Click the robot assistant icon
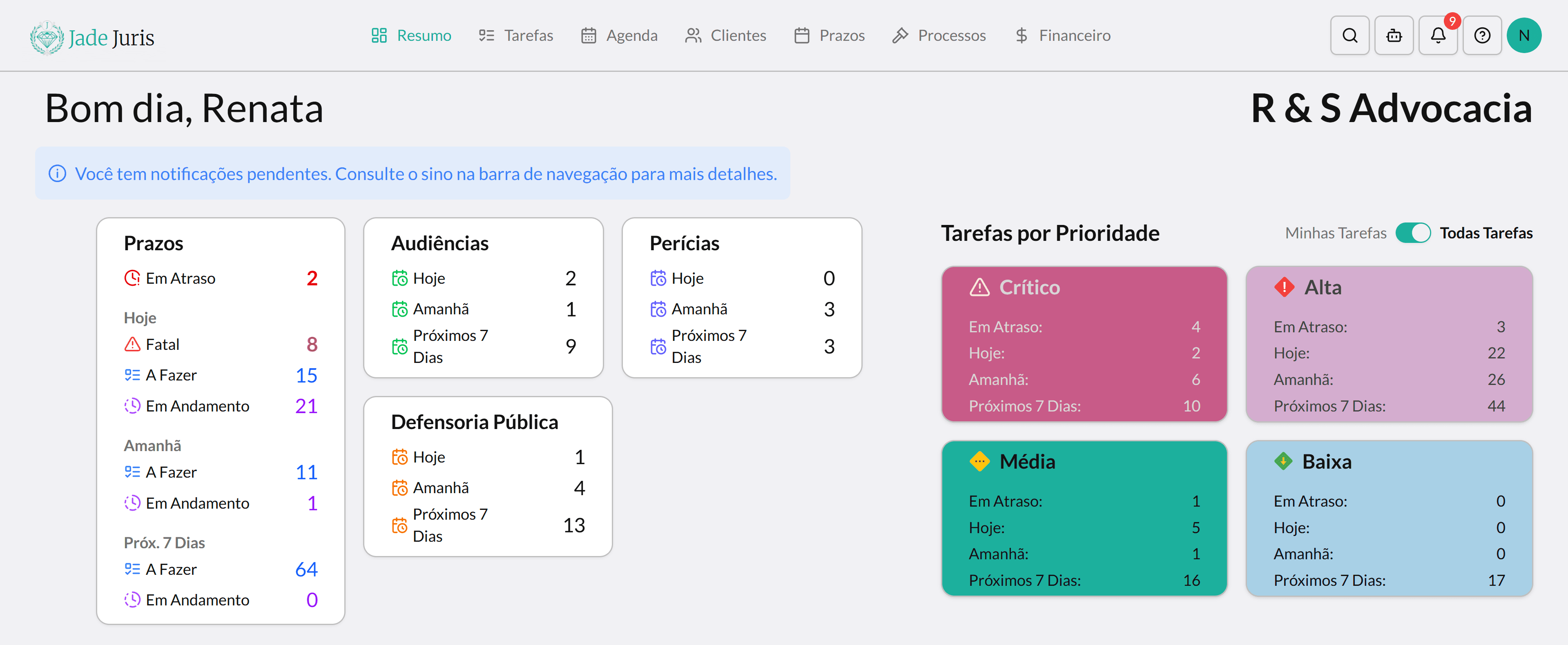Image resolution: width=1568 pixels, height=645 pixels. pyautogui.click(x=1394, y=35)
